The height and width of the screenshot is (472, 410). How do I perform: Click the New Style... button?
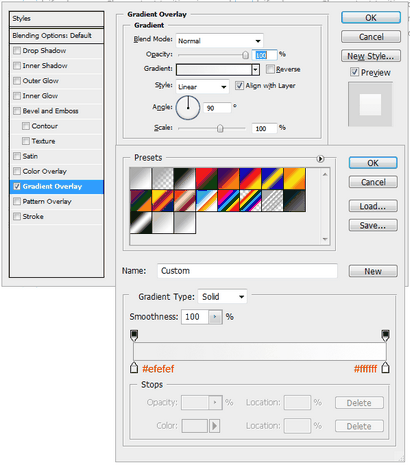tap(371, 56)
